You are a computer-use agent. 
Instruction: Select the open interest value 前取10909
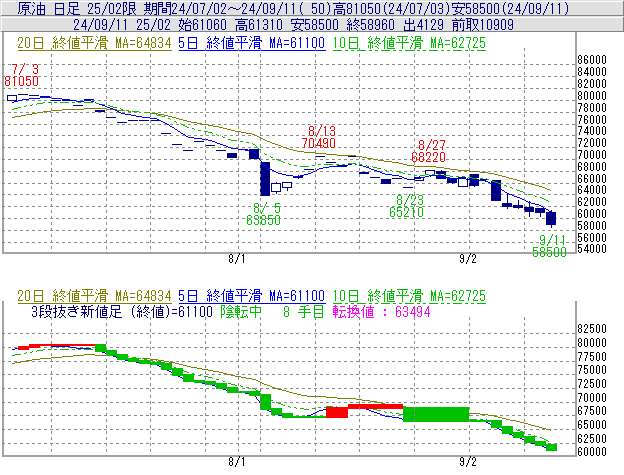483,25
